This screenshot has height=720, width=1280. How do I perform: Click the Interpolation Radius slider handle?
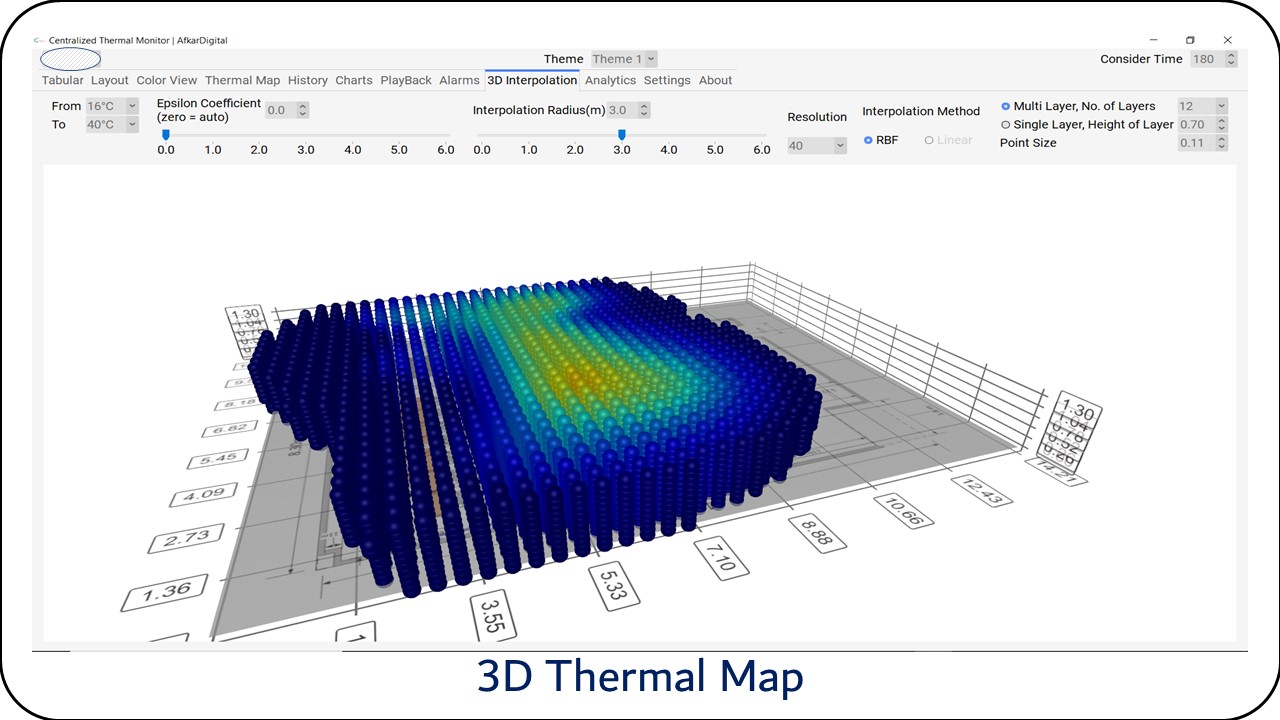[x=622, y=135]
